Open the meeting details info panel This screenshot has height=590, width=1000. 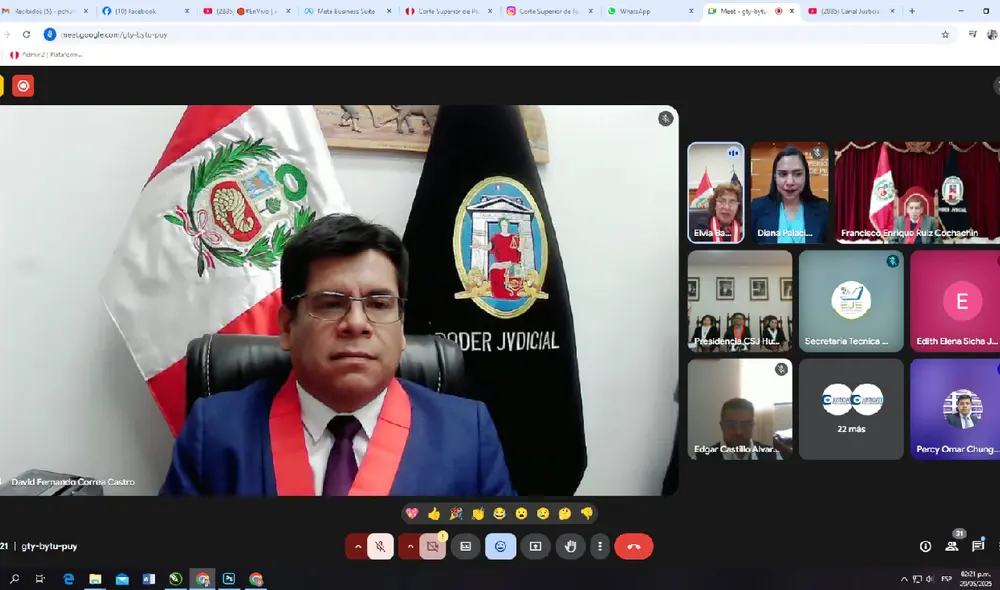[925, 546]
